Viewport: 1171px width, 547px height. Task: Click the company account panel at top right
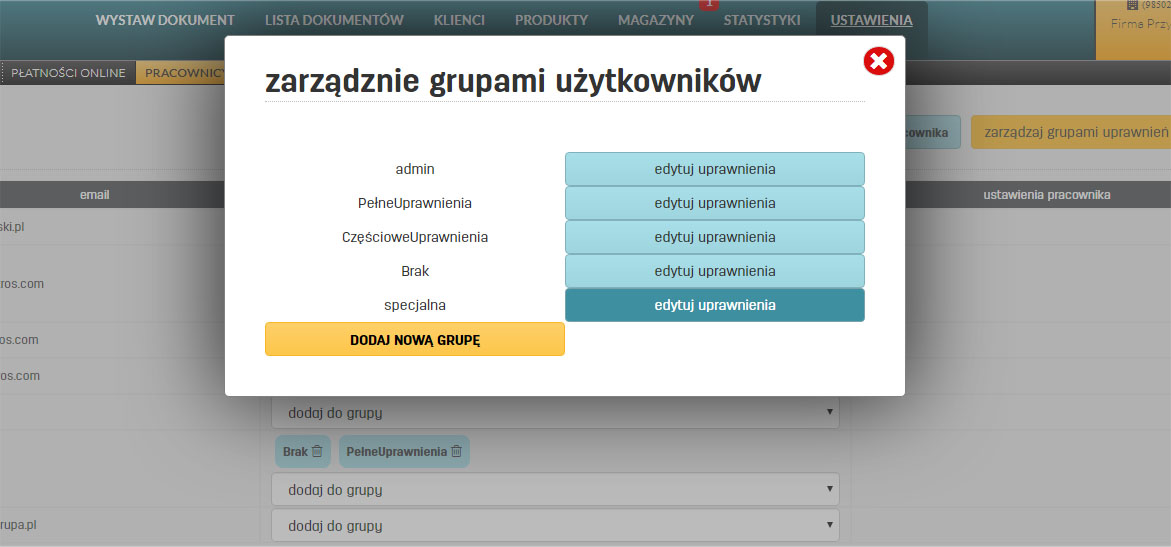pos(1134,30)
